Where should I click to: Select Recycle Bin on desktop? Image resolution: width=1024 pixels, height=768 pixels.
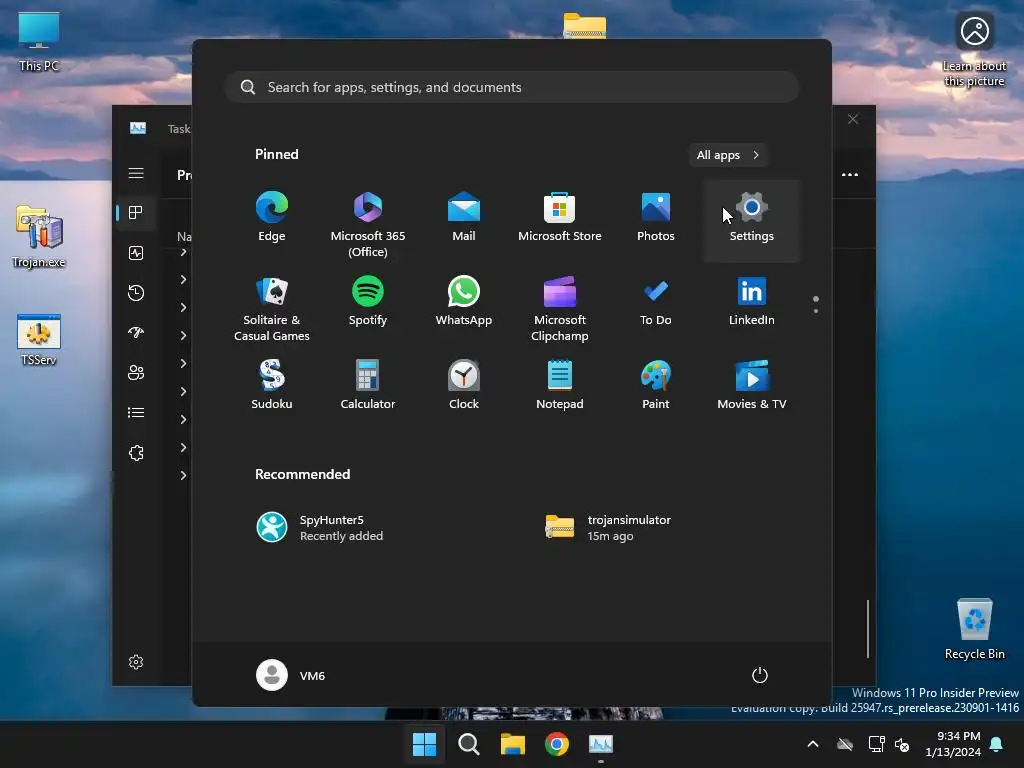(974, 630)
